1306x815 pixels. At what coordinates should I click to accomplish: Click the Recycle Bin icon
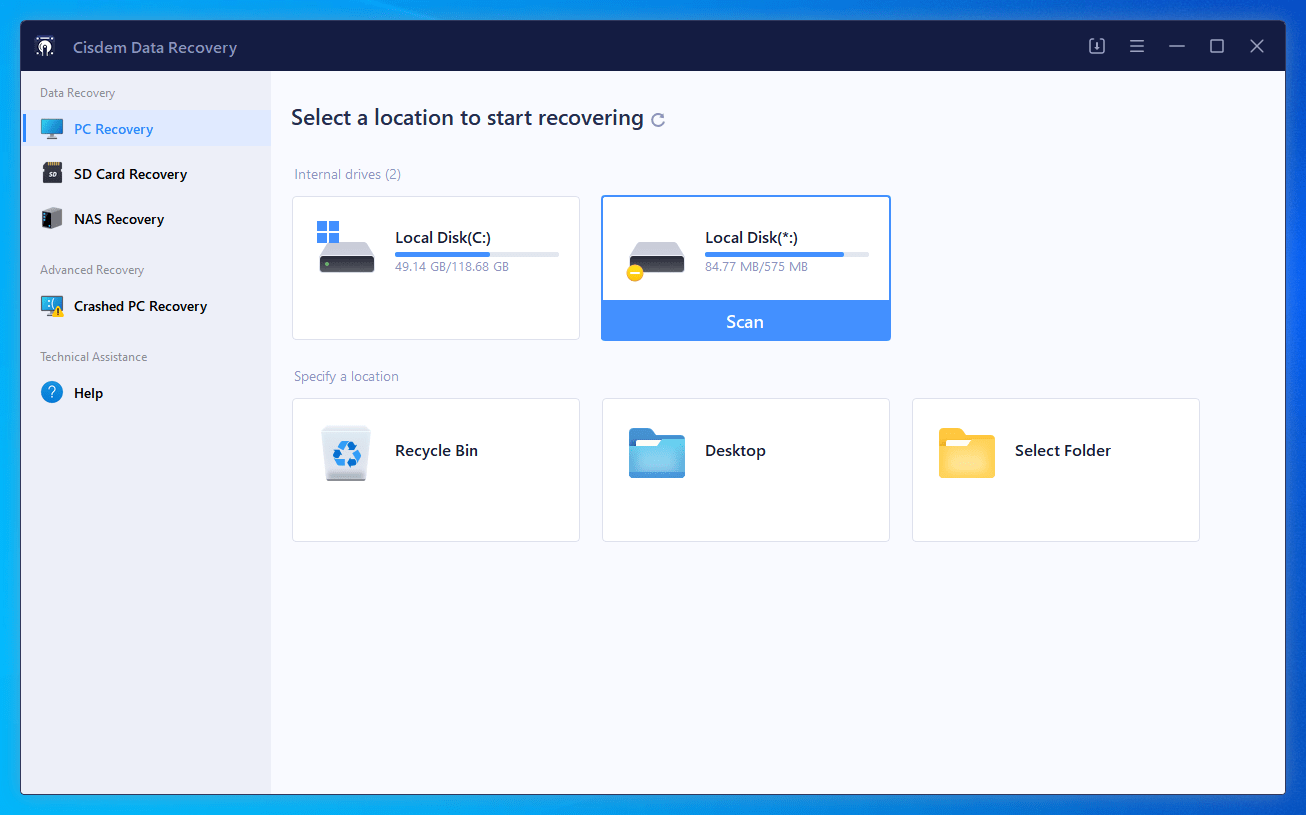(346, 453)
